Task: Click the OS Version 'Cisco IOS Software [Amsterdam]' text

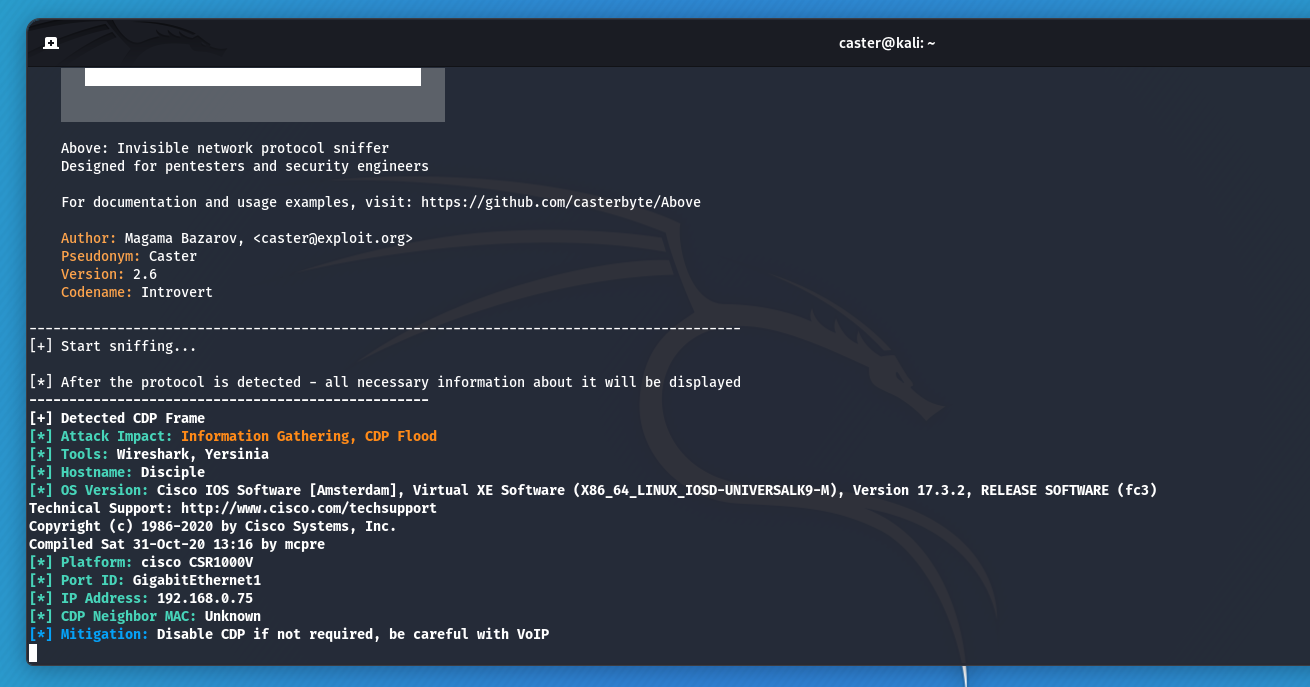Action: click(281, 490)
